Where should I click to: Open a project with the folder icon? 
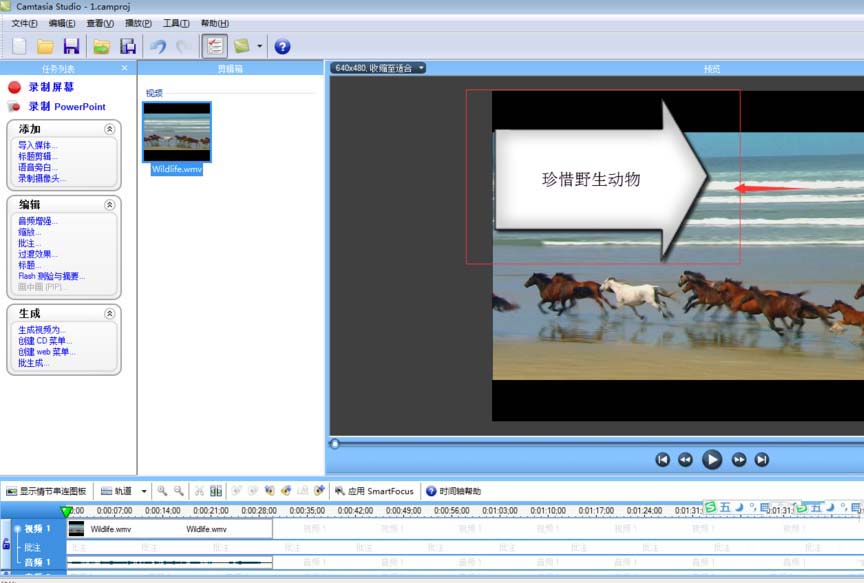click(x=46, y=45)
